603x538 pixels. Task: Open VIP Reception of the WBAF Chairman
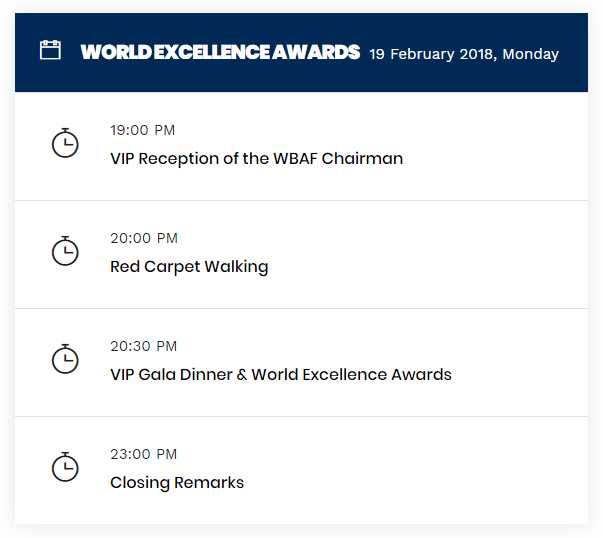point(257,158)
